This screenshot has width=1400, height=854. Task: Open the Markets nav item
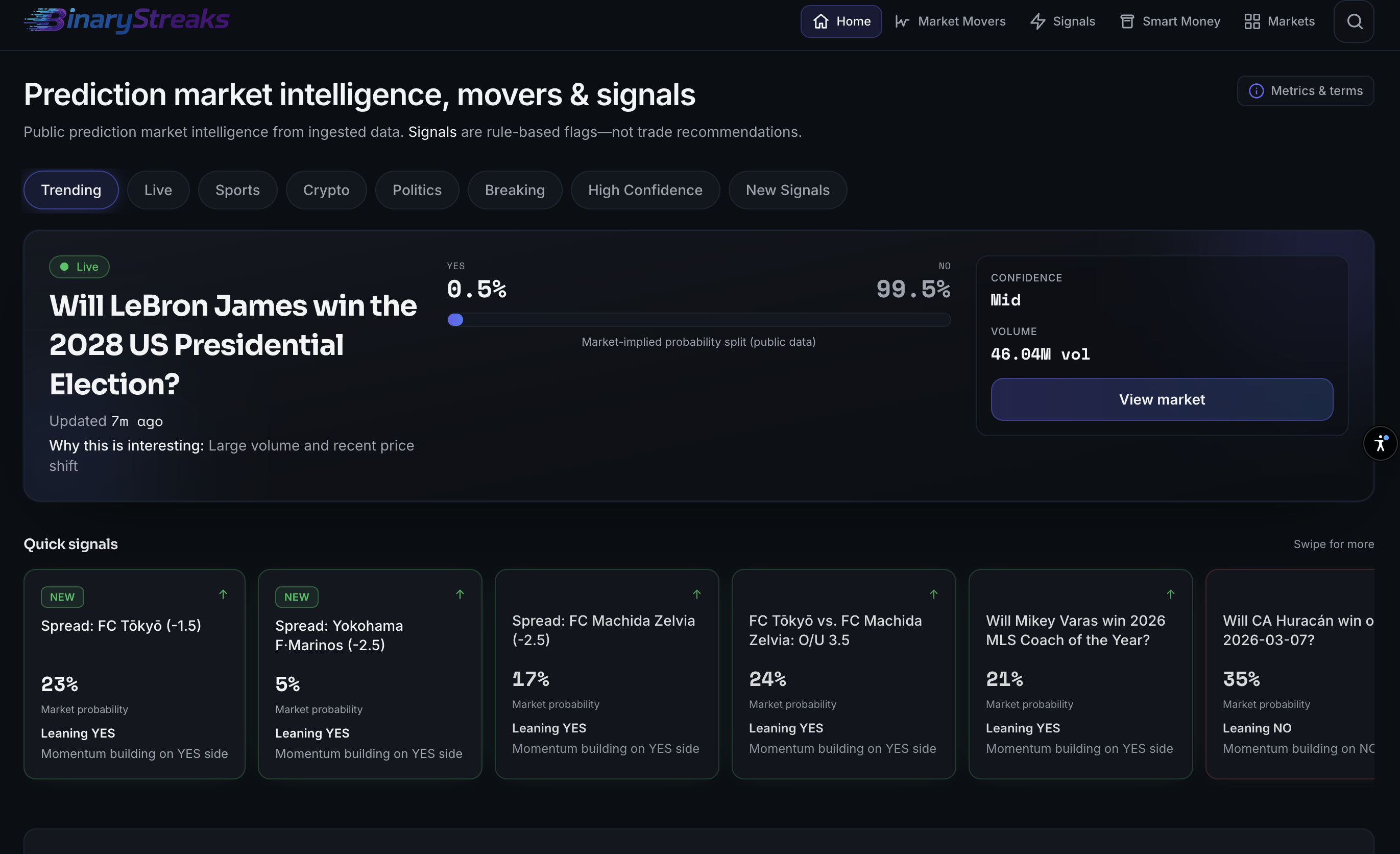(1279, 21)
